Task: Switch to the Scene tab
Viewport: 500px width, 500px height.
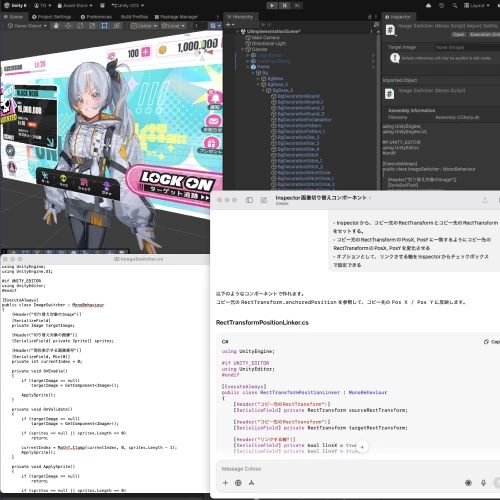Action: pyautogui.click(x=13, y=17)
